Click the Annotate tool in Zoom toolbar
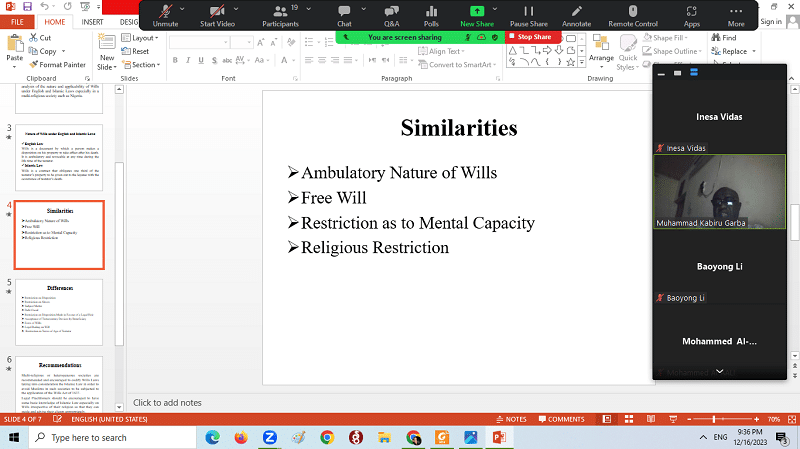 pyautogui.click(x=576, y=13)
